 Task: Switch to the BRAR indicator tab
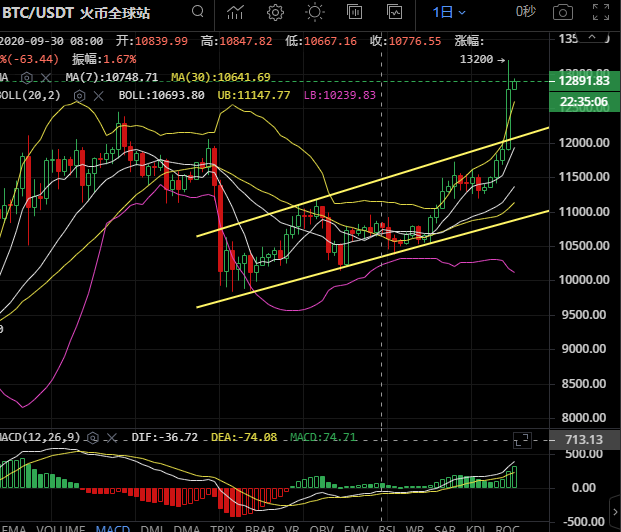coord(260,528)
